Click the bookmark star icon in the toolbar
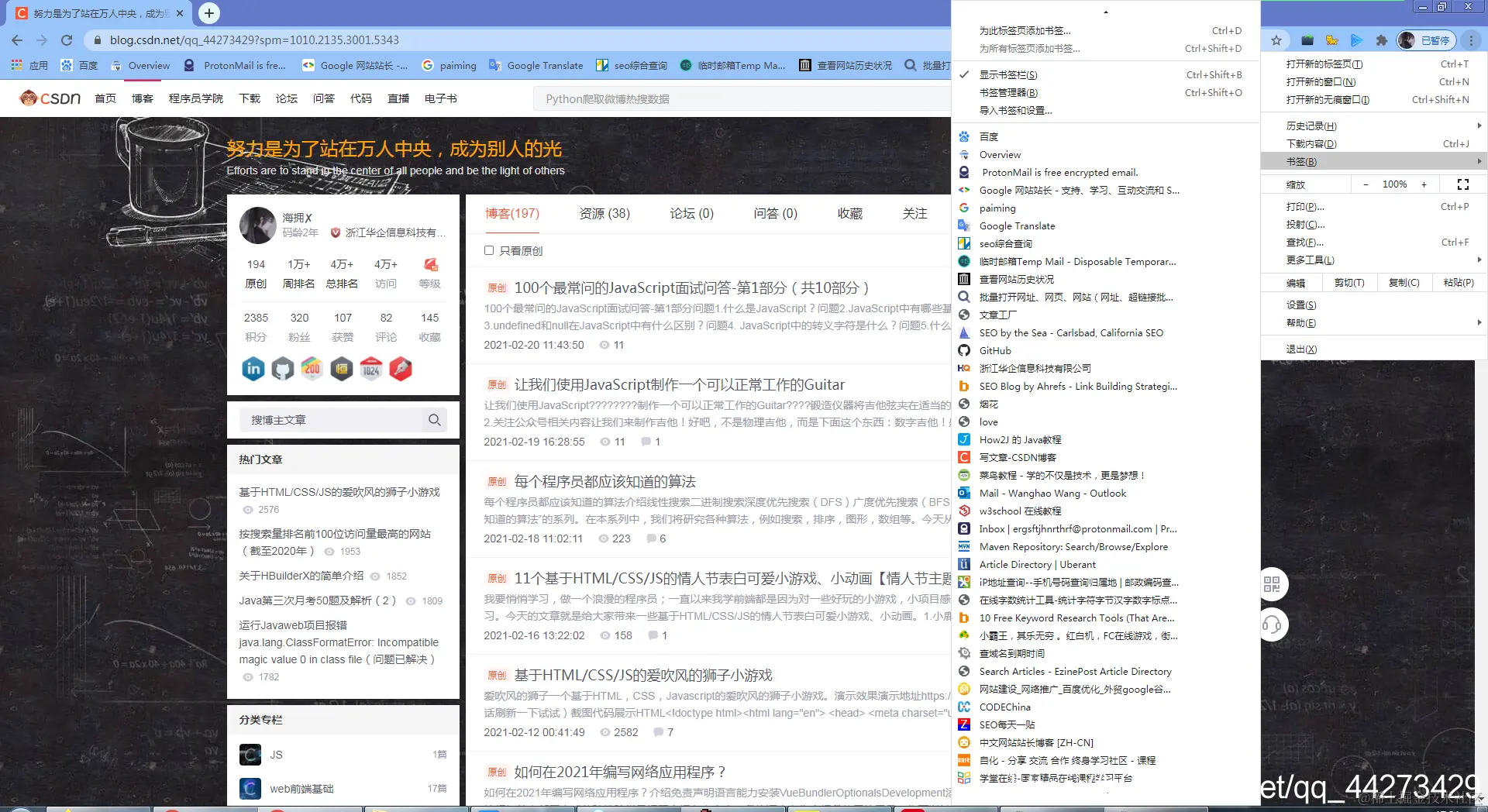The width and height of the screenshot is (1488, 812). tap(1276, 40)
